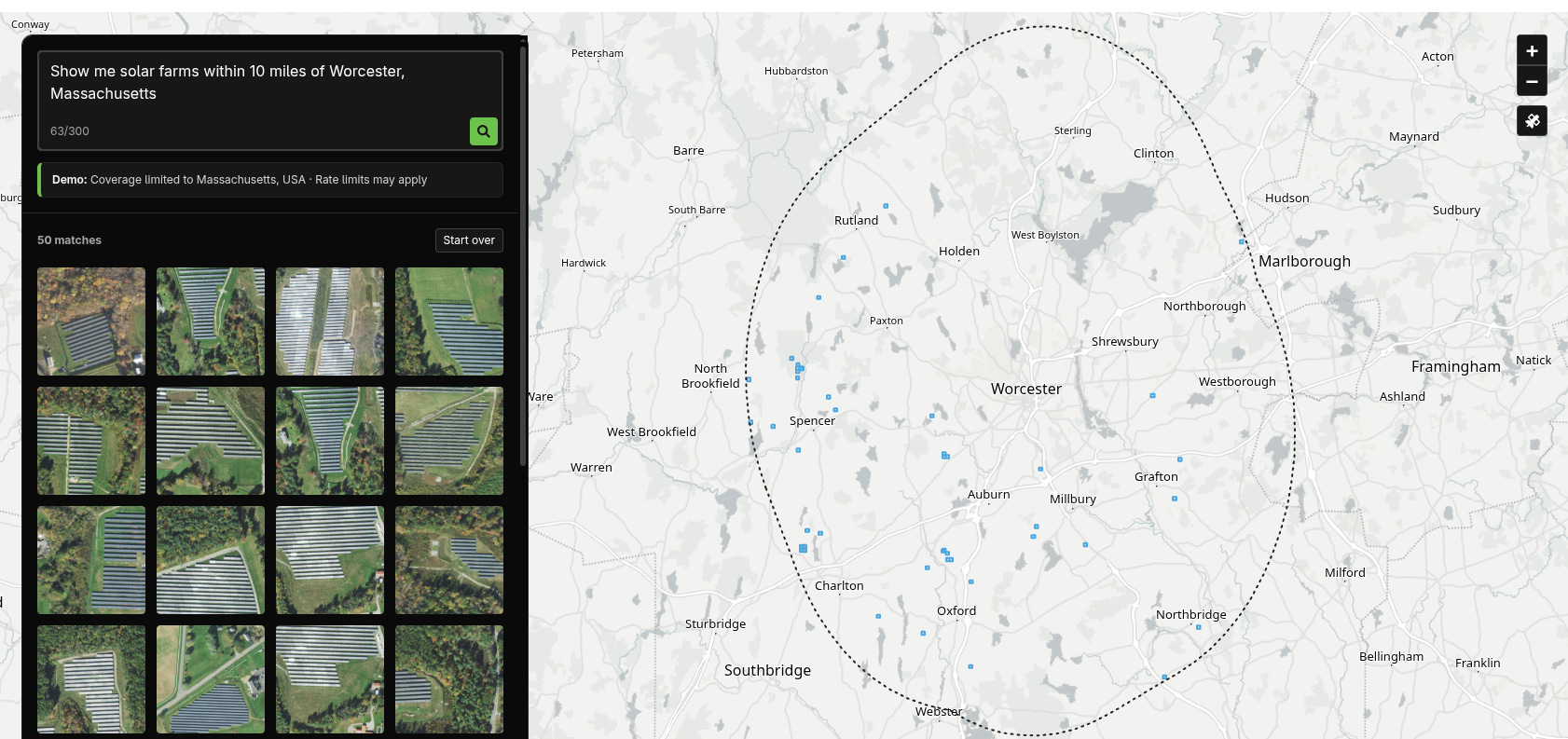Image resolution: width=1568 pixels, height=739 pixels.
Task: Click the Southbridge map label
Action: 767,670
